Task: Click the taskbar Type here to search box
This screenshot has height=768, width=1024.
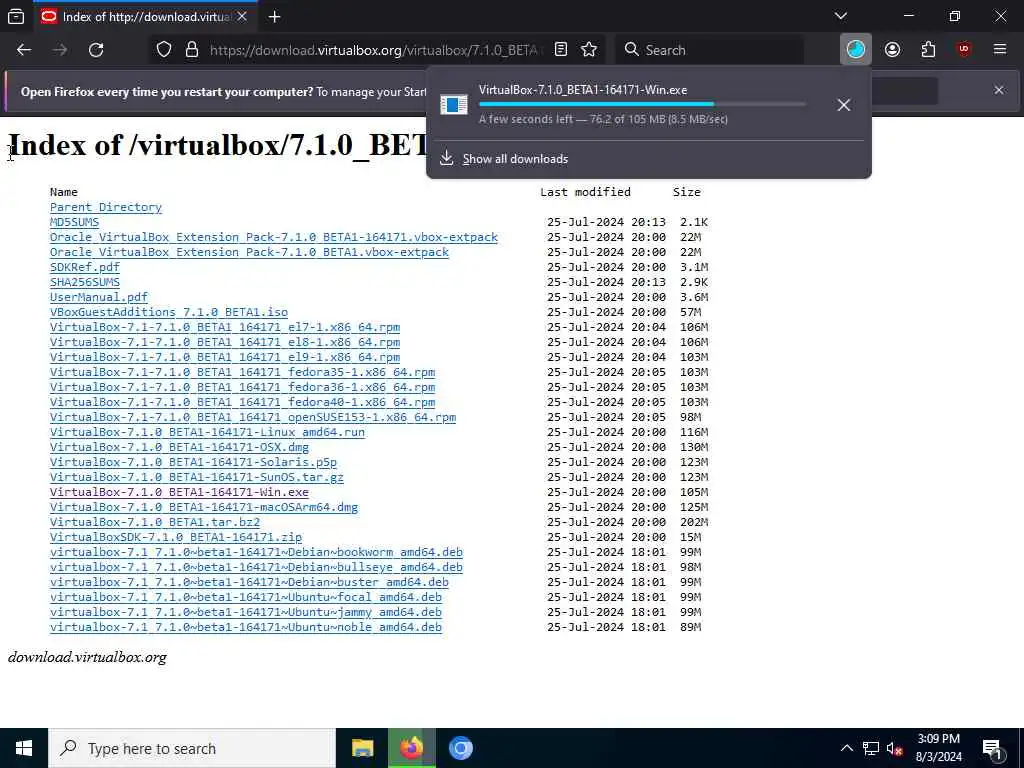Action: (x=192, y=748)
